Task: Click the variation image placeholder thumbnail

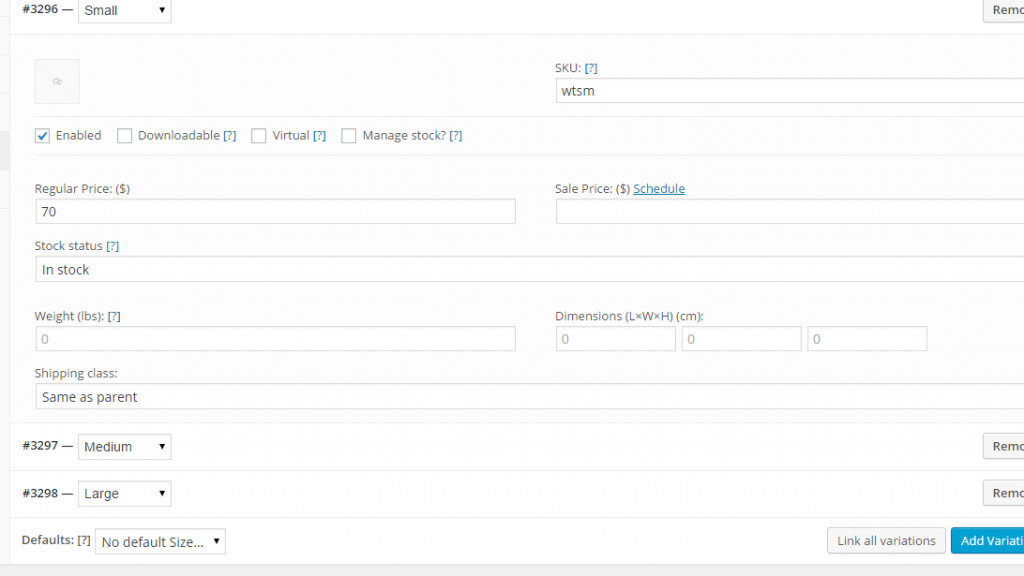Action: click(57, 82)
